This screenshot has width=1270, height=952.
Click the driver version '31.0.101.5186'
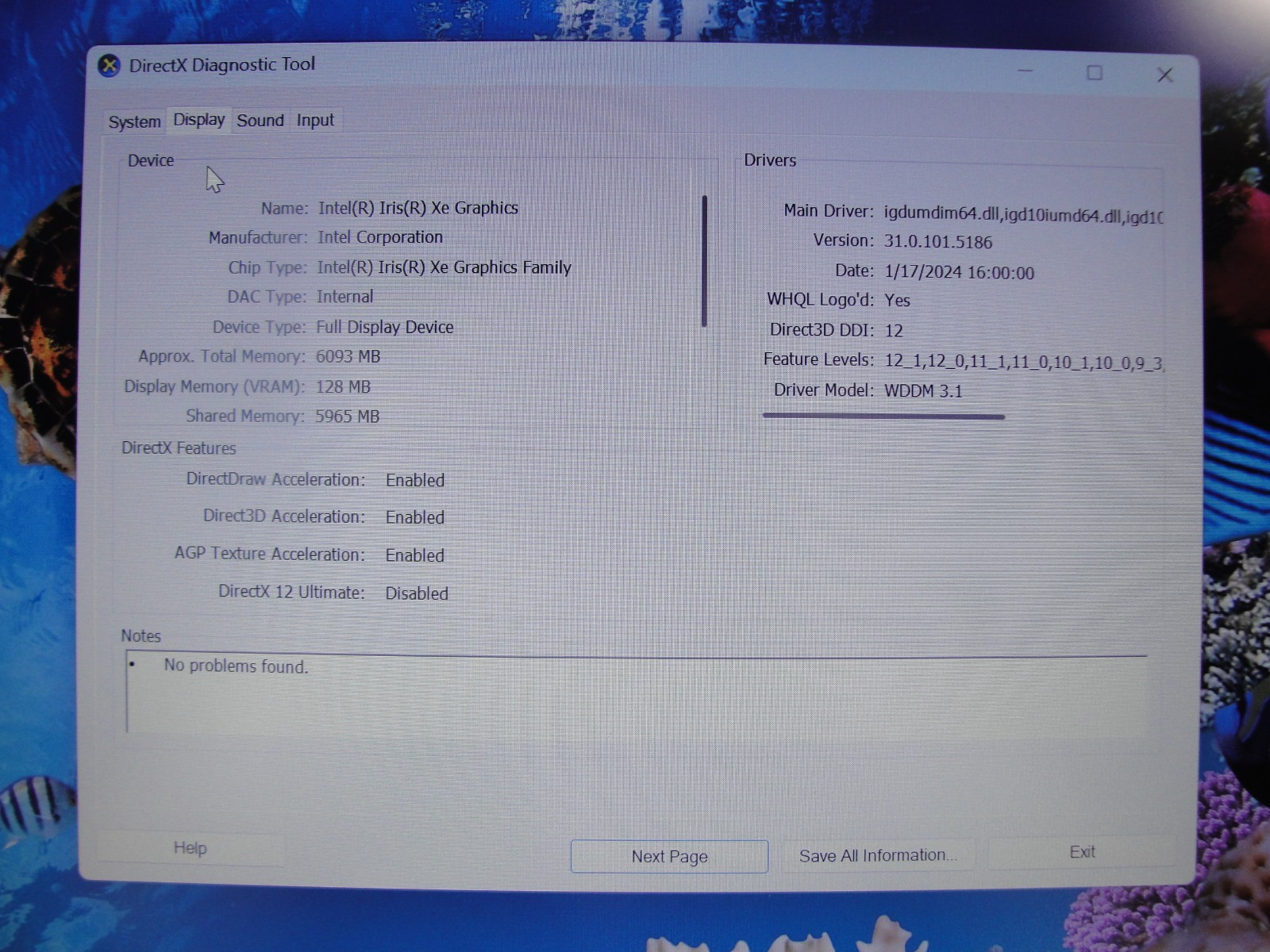(x=938, y=242)
